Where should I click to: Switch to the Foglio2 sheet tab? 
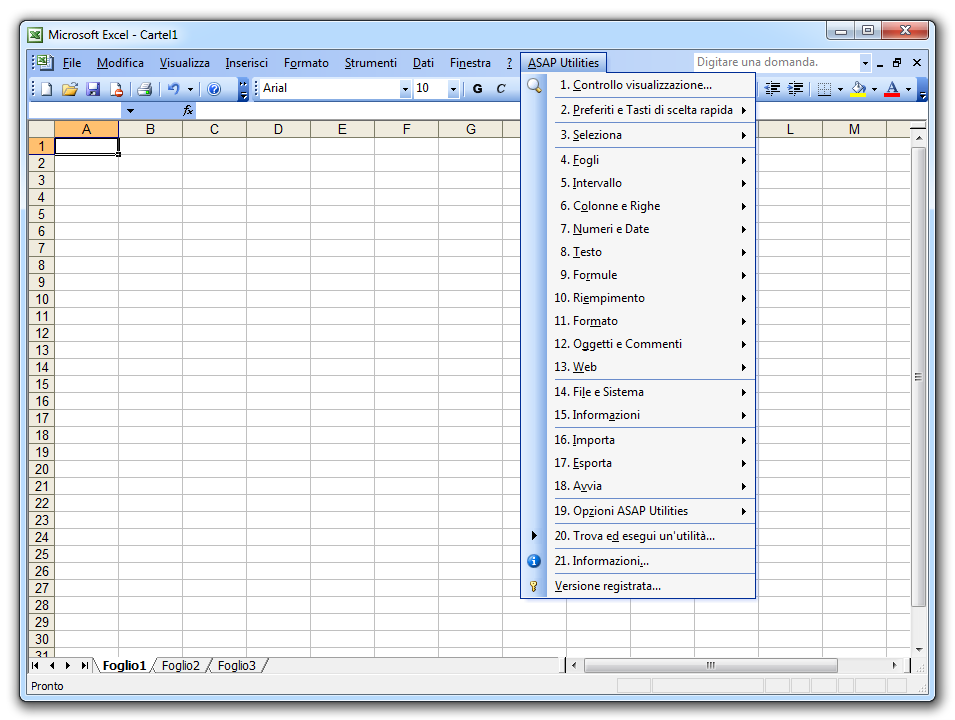tap(181, 665)
